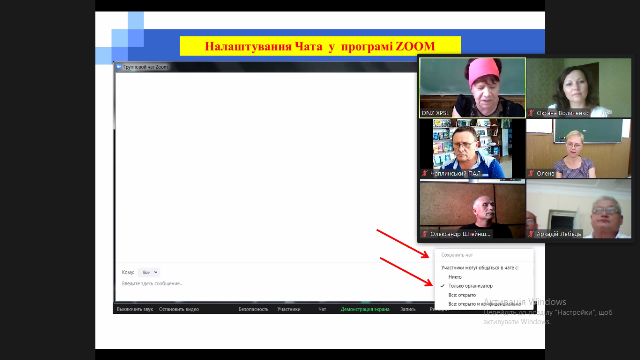Open the Участники participants panel
The height and width of the screenshot is (360, 640).
289,309
